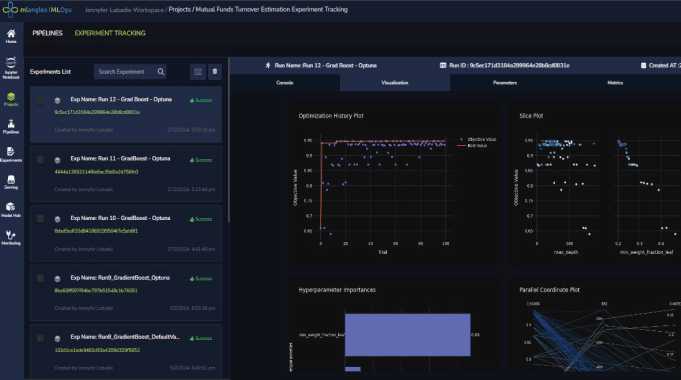The image size is (681, 380).
Task: Click the search magnifier in Search Experiment
Action: click(161, 72)
